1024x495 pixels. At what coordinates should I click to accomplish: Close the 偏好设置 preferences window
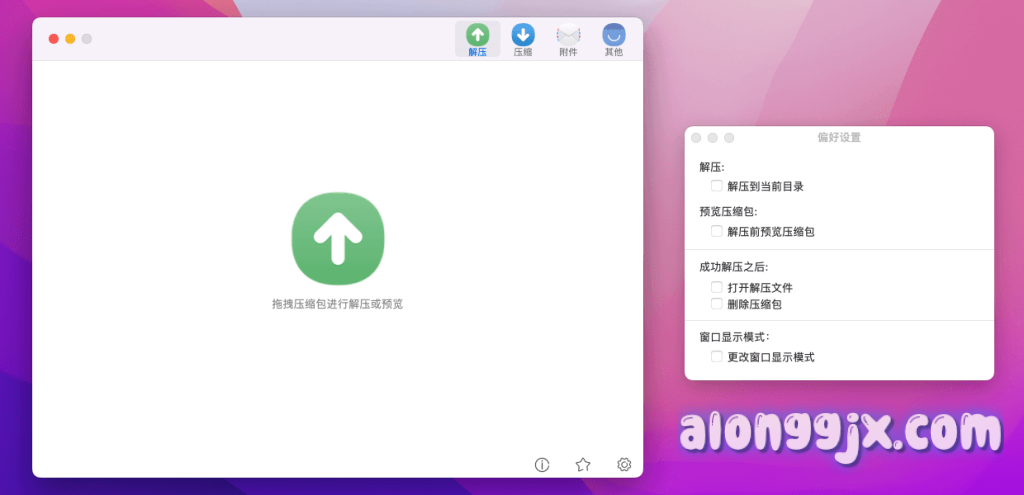pos(696,138)
